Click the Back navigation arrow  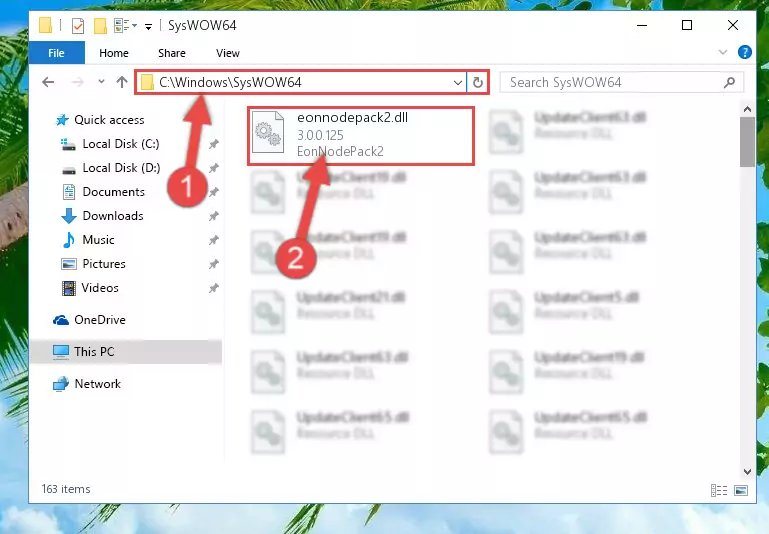(x=48, y=82)
